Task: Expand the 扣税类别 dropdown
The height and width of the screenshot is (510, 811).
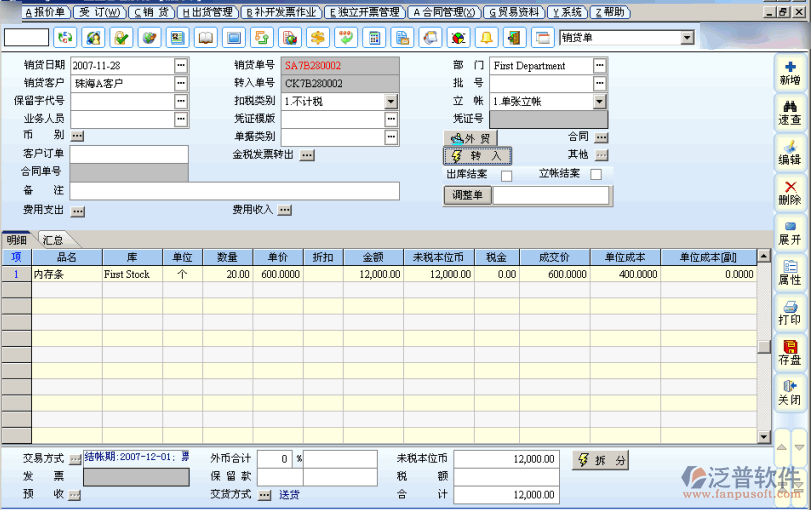Action: click(x=390, y=101)
